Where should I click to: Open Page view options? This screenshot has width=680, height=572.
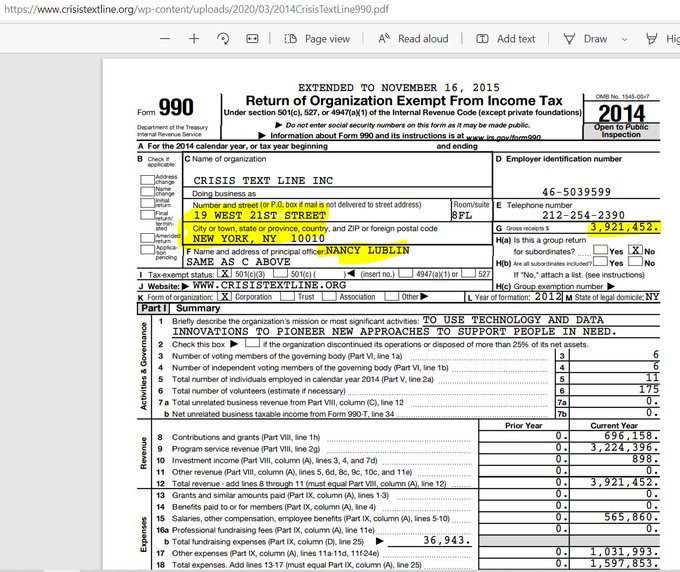pyautogui.click(x=317, y=39)
